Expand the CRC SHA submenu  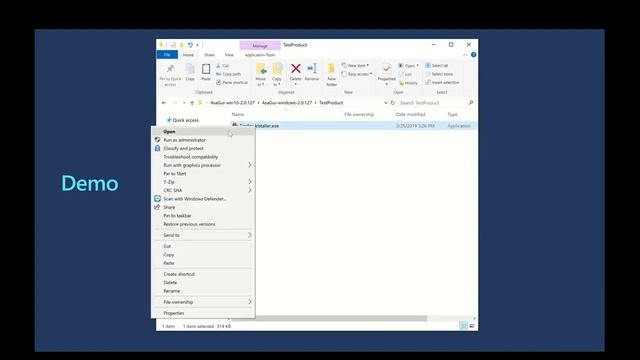coord(250,190)
